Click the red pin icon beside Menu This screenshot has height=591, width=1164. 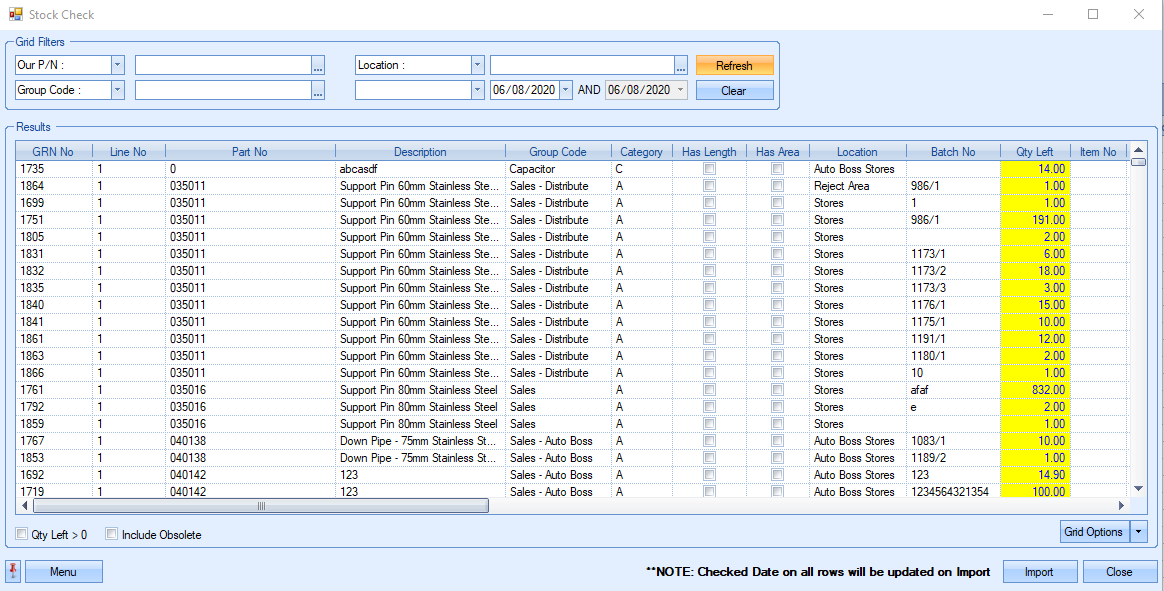(x=13, y=571)
